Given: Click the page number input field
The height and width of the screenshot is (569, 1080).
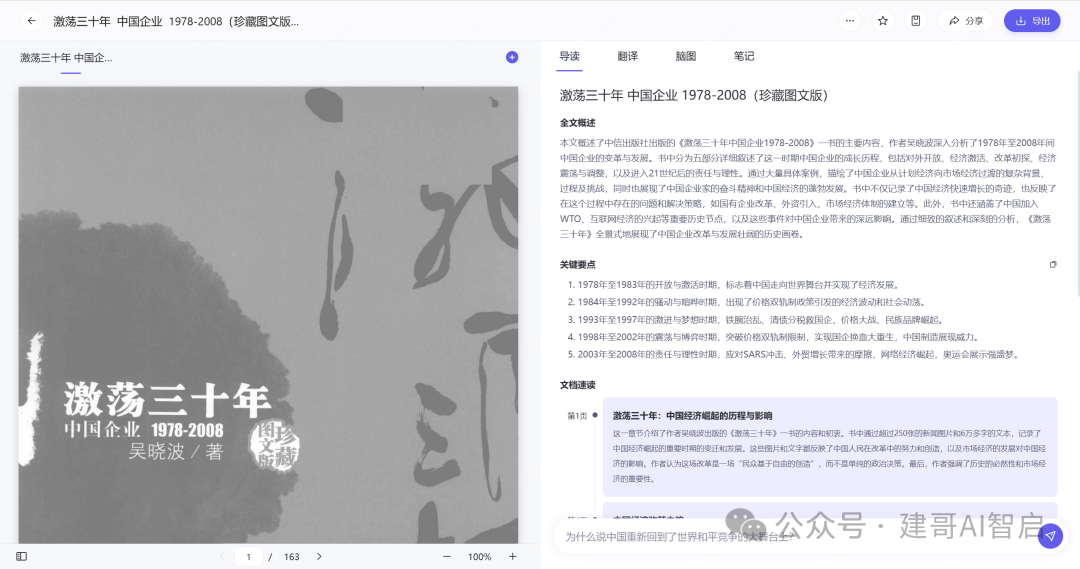Looking at the screenshot, I should 249,557.
